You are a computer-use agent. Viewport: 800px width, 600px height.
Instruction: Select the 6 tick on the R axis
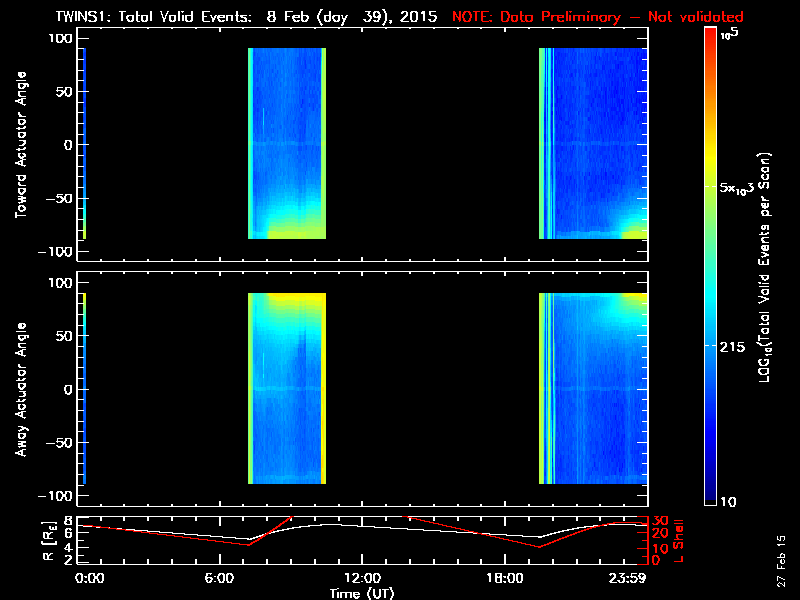coord(67,533)
